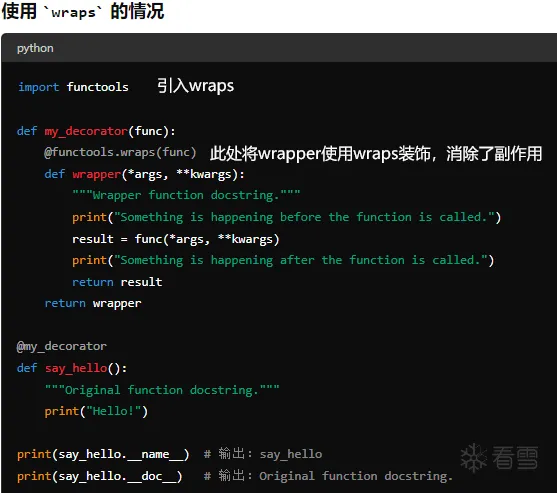Click the 'Wrapper function docstring.' string
This screenshot has height=493, width=557.
coord(186,196)
